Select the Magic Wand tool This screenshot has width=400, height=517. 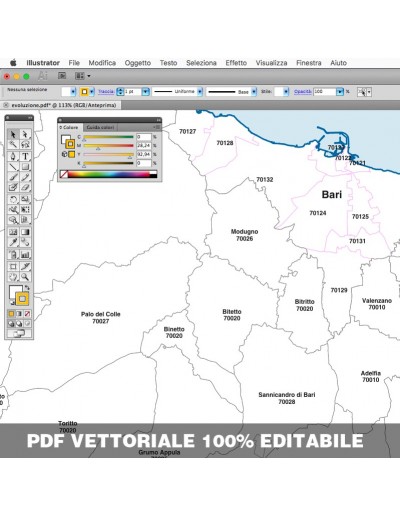(x=13, y=144)
